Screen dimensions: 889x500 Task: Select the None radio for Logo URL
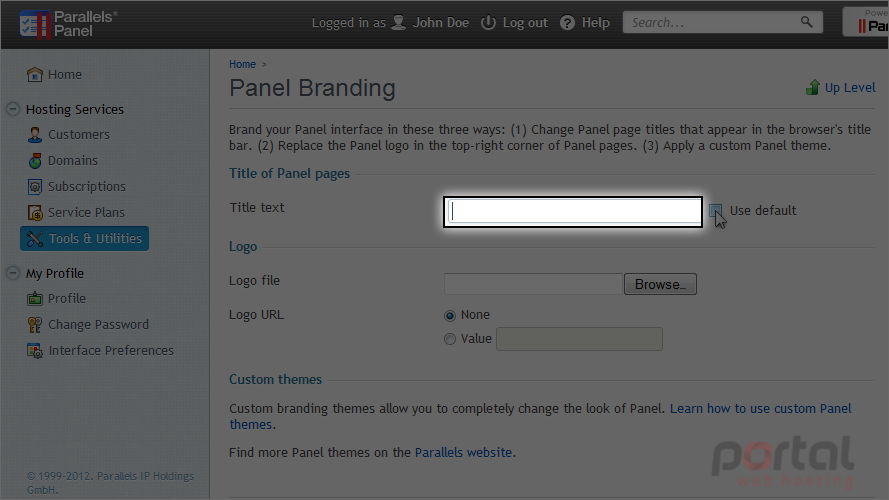[450, 316]
